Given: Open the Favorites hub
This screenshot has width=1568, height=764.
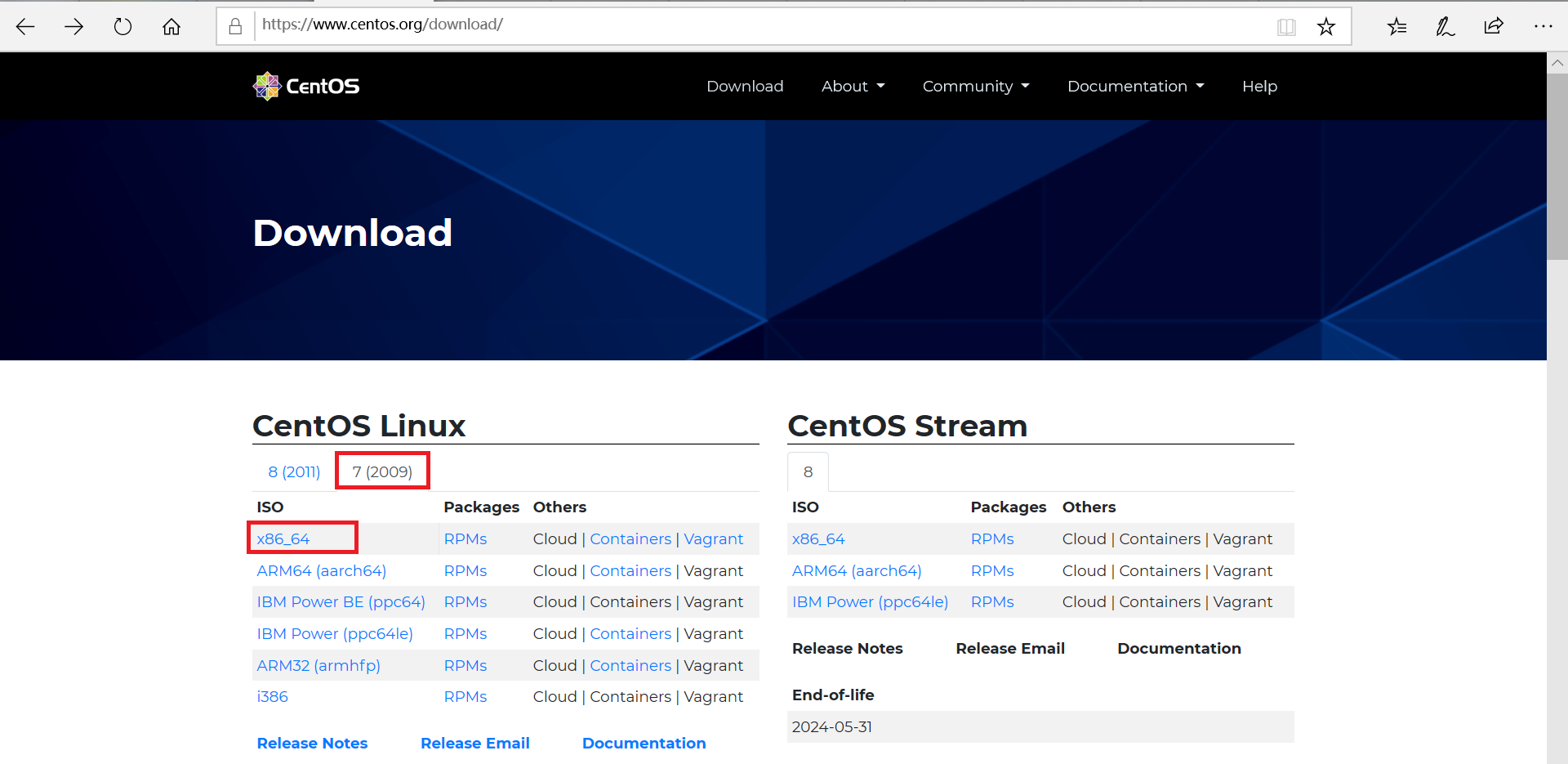Looking at the screenshot, I should point(1396,26).
